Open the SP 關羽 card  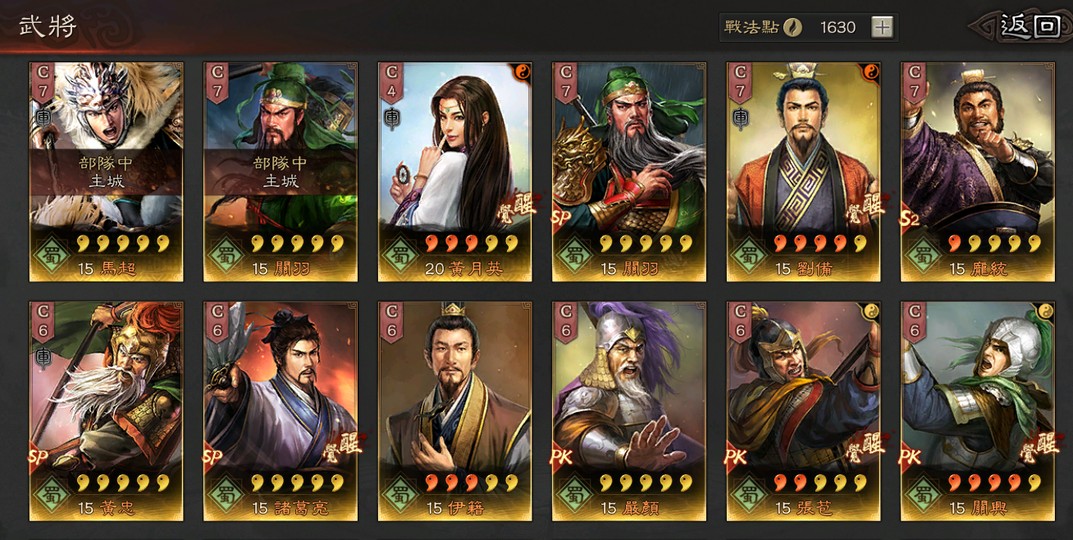click(630, 172)
